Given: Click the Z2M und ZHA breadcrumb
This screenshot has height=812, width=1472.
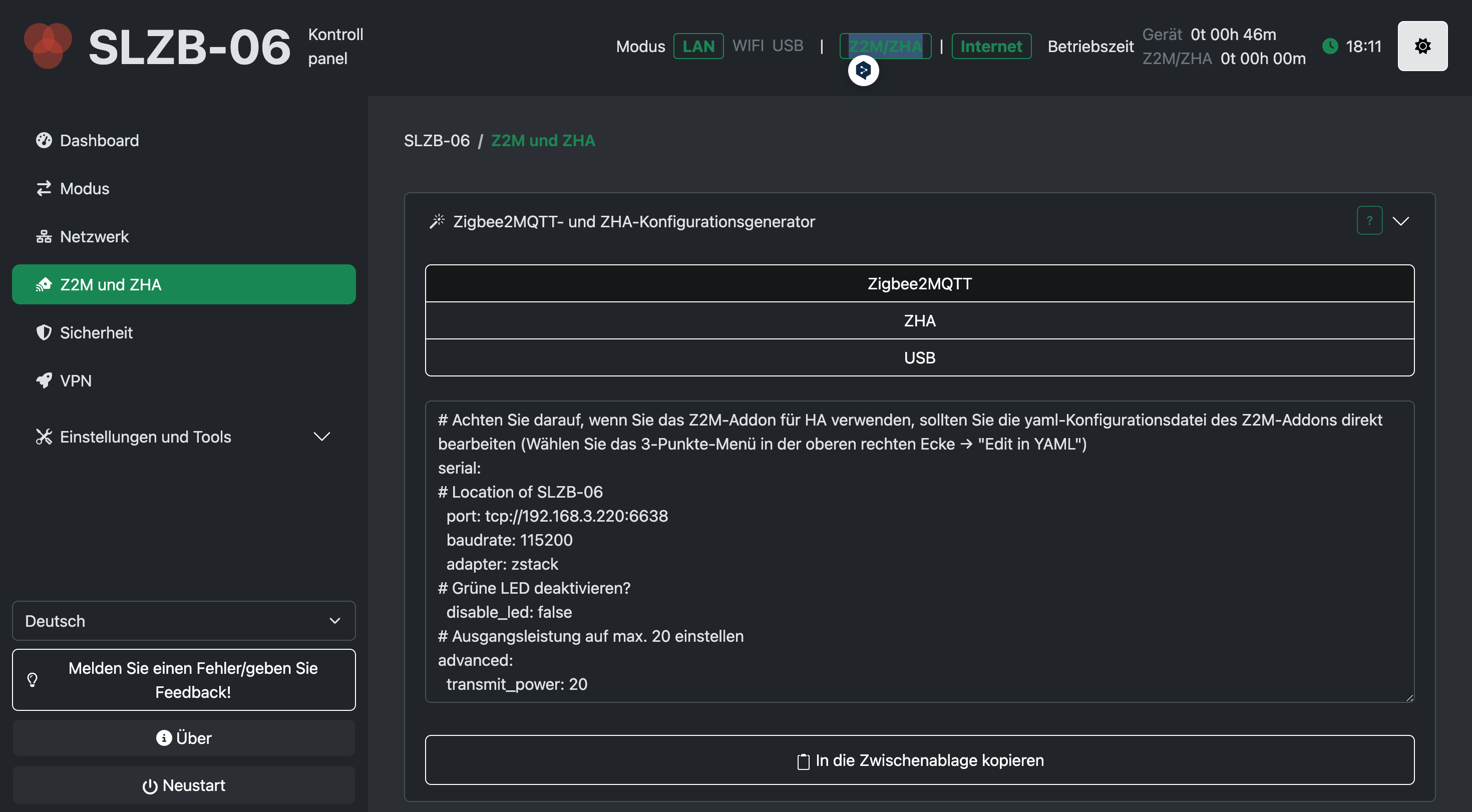Looking at the screenshot, I should click(x=543, y=141).
